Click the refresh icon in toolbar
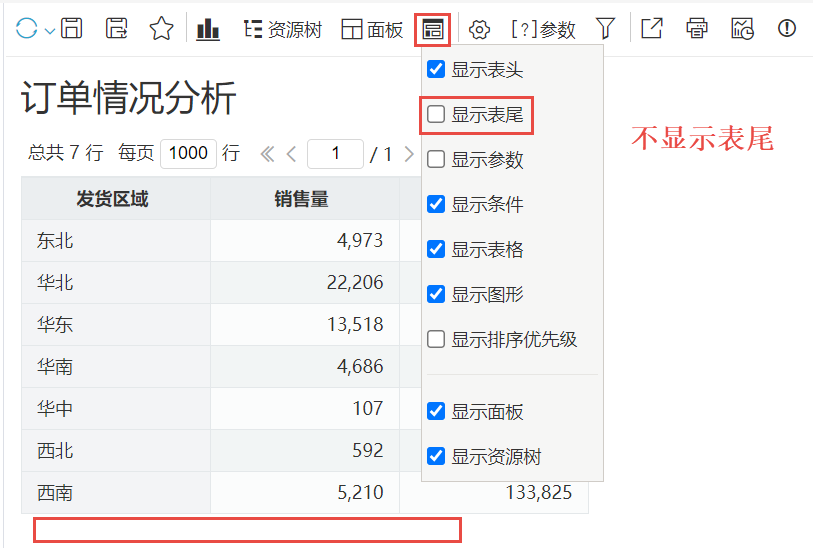813x548 pixels. tap(26, 29)
